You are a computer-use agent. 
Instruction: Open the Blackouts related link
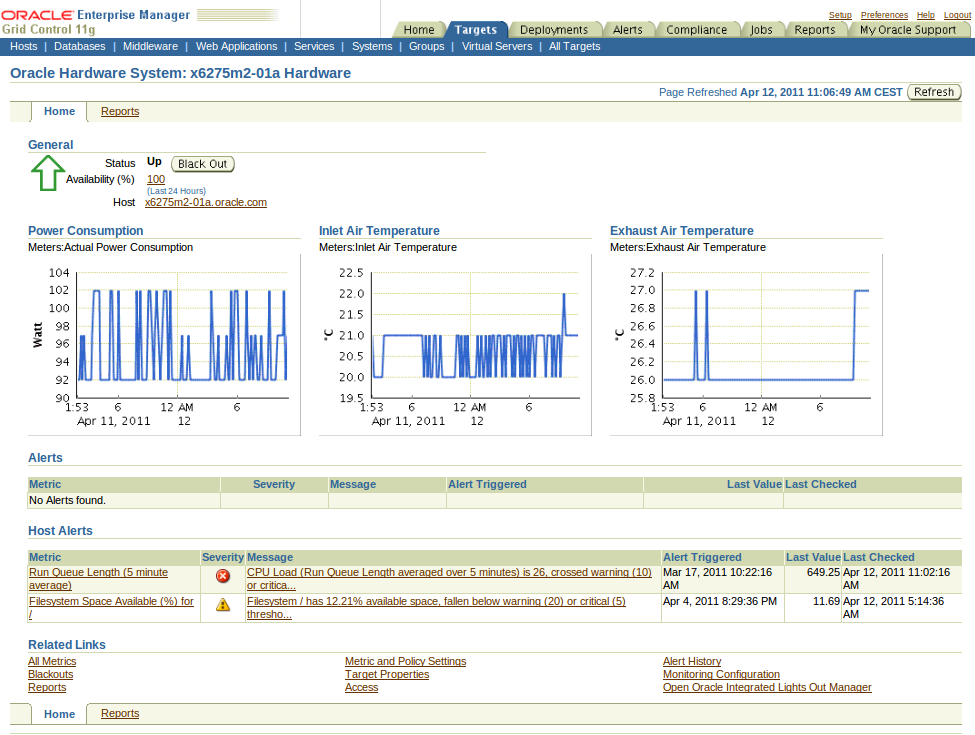pos(50,674)
